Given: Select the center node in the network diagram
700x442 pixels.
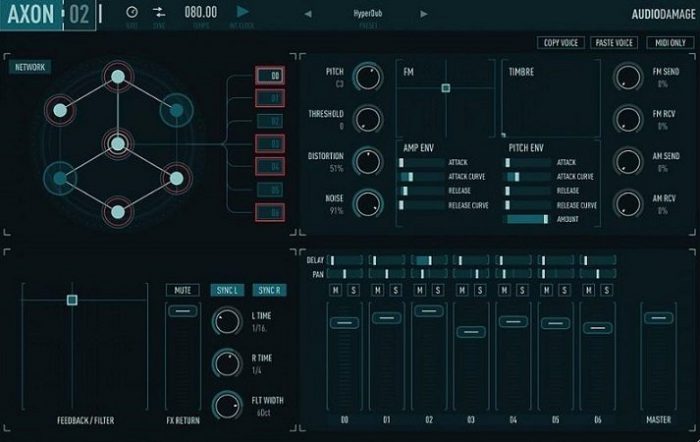Looking at the screenshot, I should pyautogui.click(x=118, y=144).
